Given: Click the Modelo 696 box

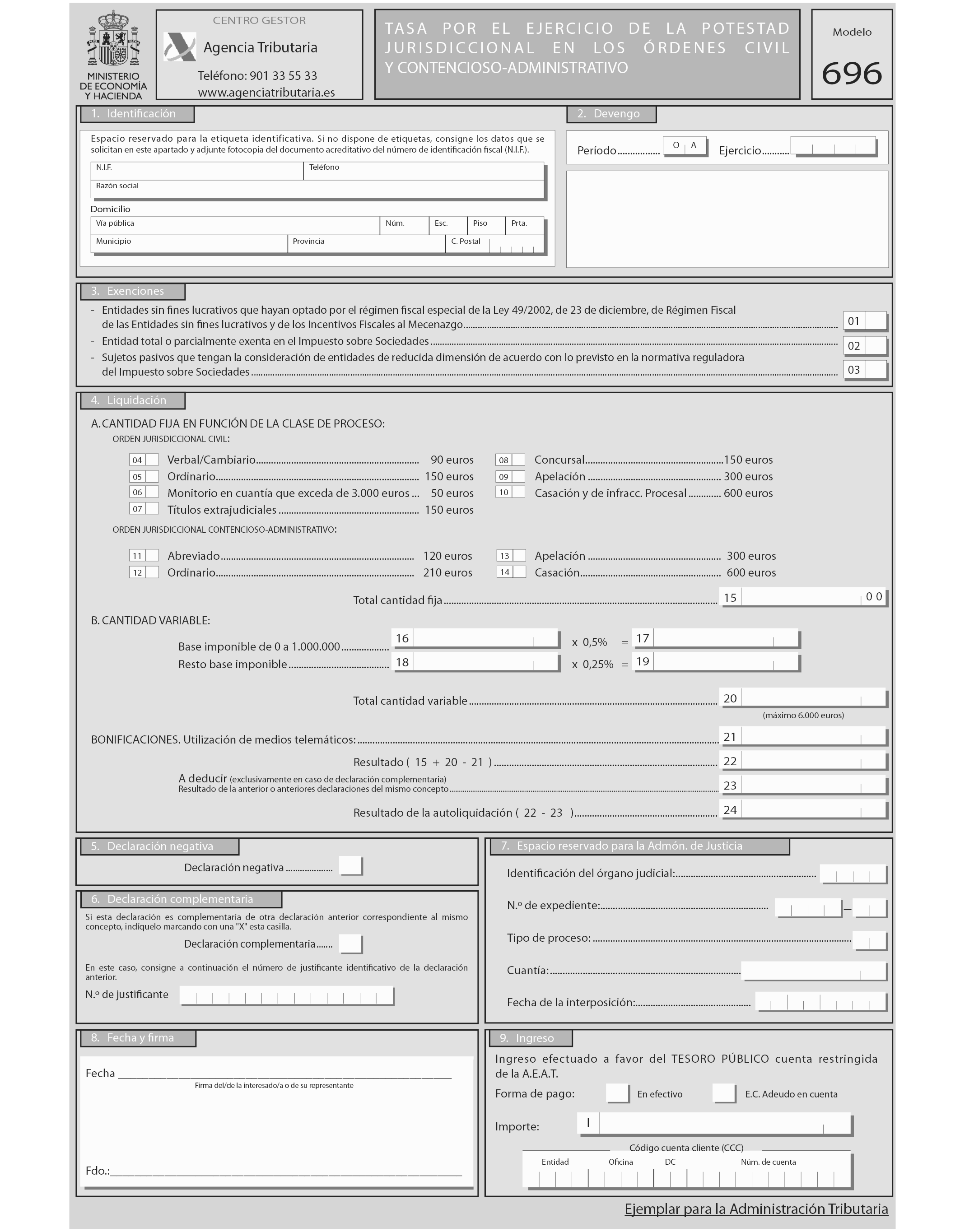Looking at the screenshot, I should click(852, 55).
